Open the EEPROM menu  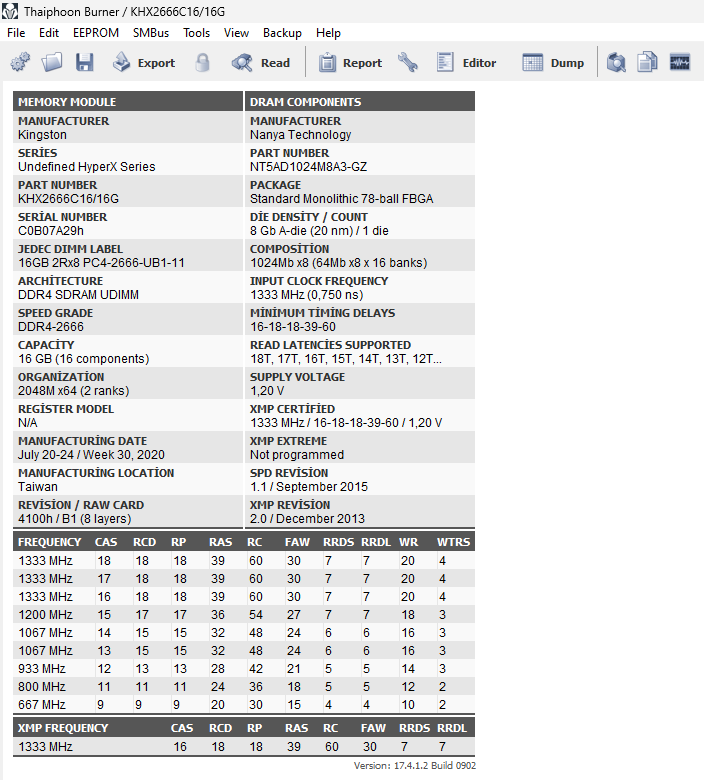96,33
